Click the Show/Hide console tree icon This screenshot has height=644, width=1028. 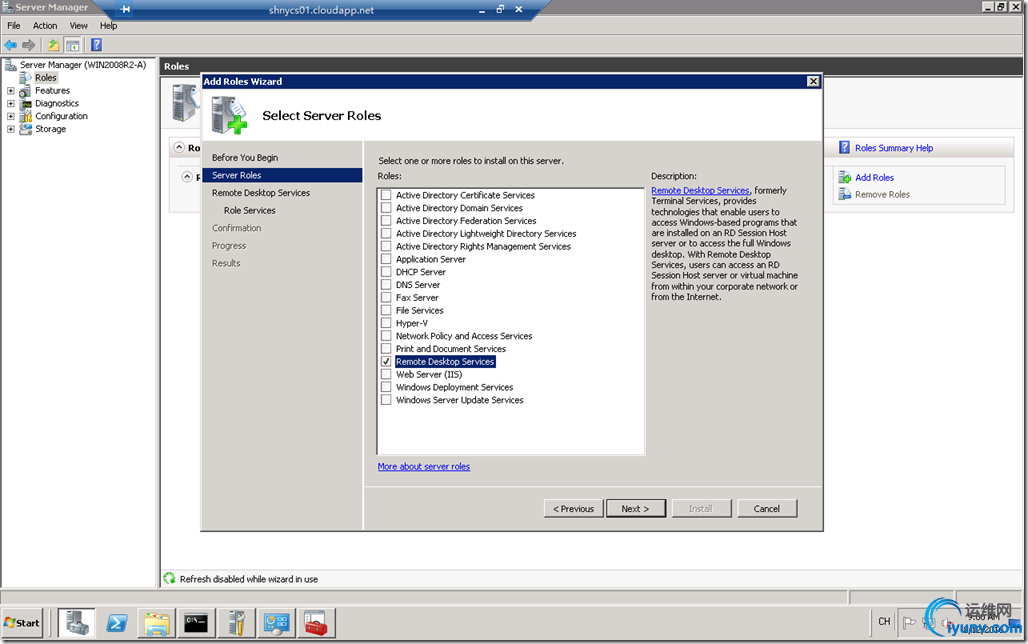click(73, 45)
